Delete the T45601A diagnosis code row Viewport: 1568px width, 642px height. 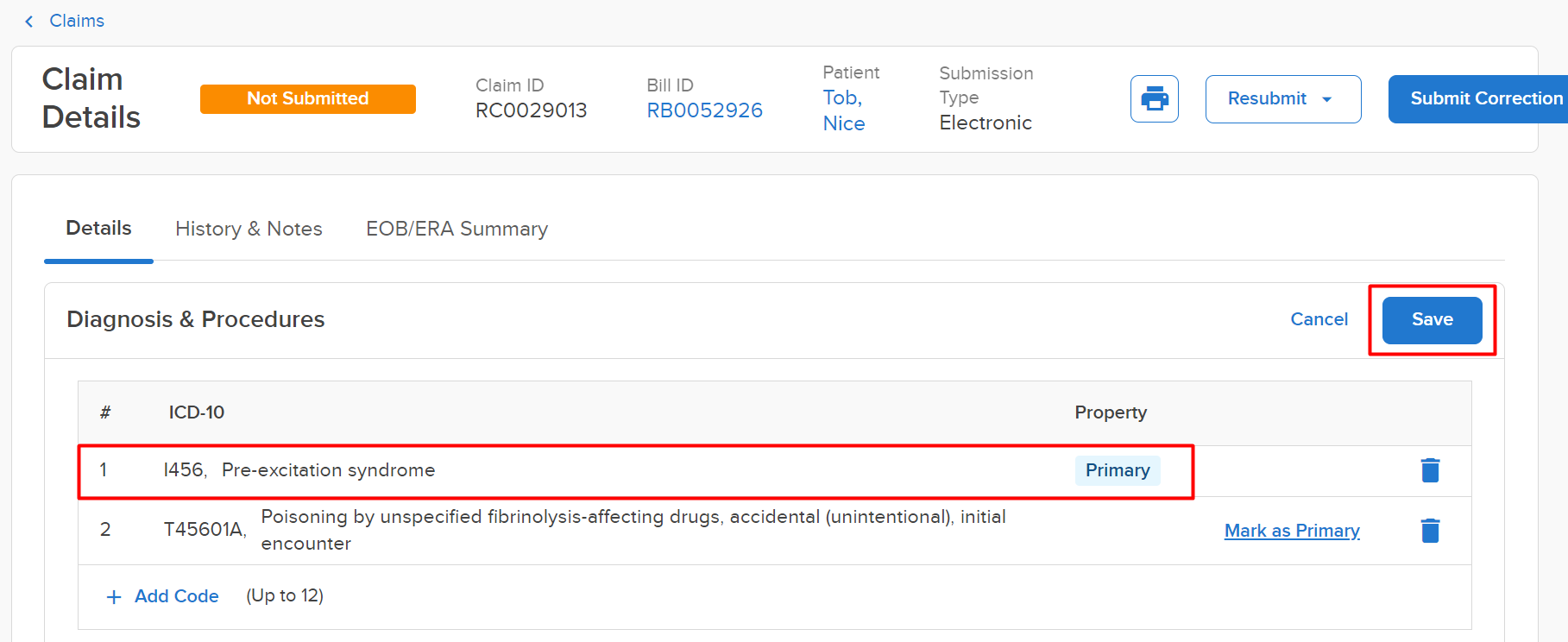point(1430,530)
